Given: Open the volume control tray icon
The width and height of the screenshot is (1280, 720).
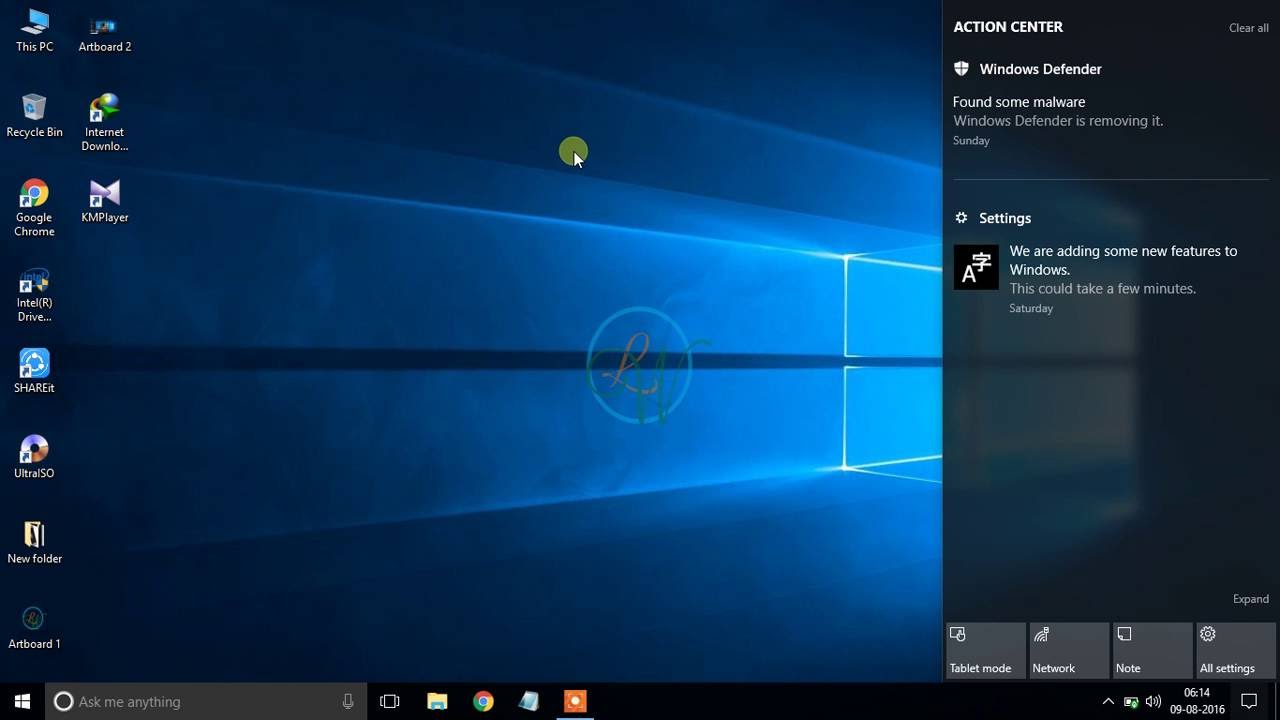Looking at the screenshot, I should click(x=1153, y=701).
